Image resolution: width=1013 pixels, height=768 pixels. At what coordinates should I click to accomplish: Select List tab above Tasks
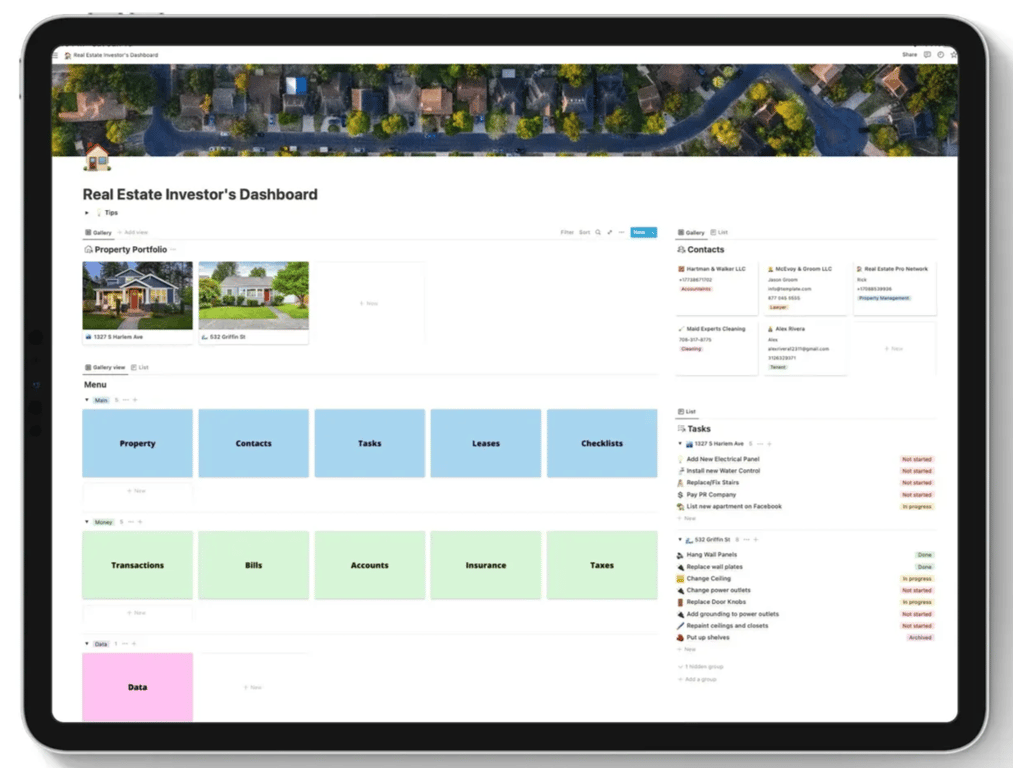(687, 411)
